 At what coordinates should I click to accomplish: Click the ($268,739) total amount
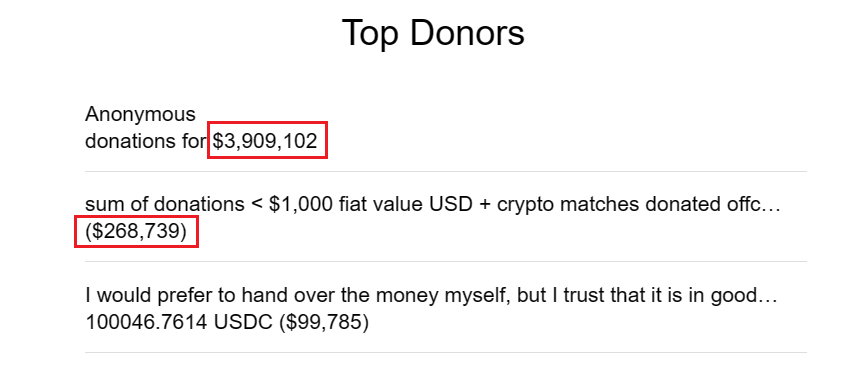point(136,231)
